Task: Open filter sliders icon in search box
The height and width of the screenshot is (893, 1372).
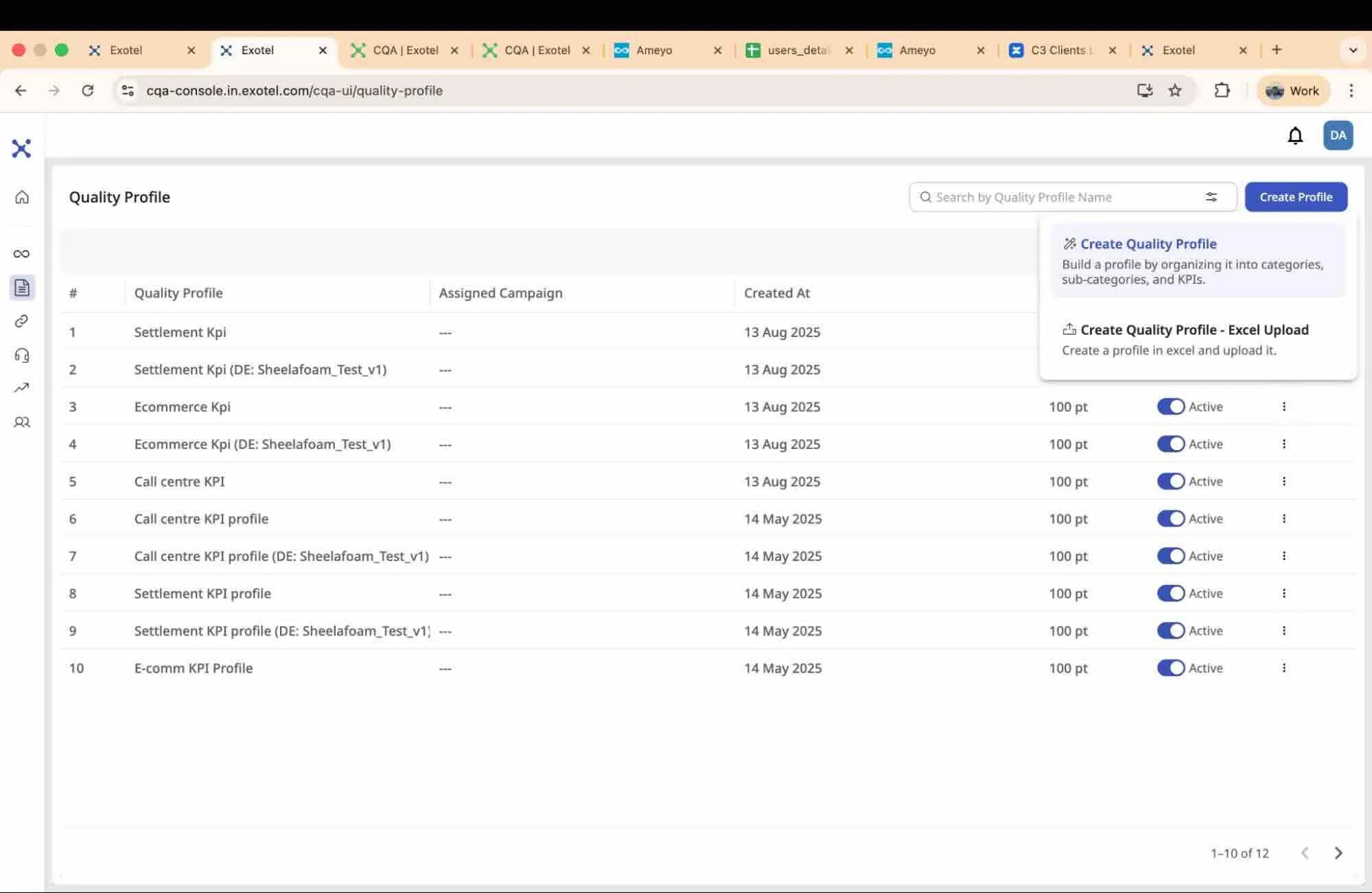Action: (x=1211, y=197)
